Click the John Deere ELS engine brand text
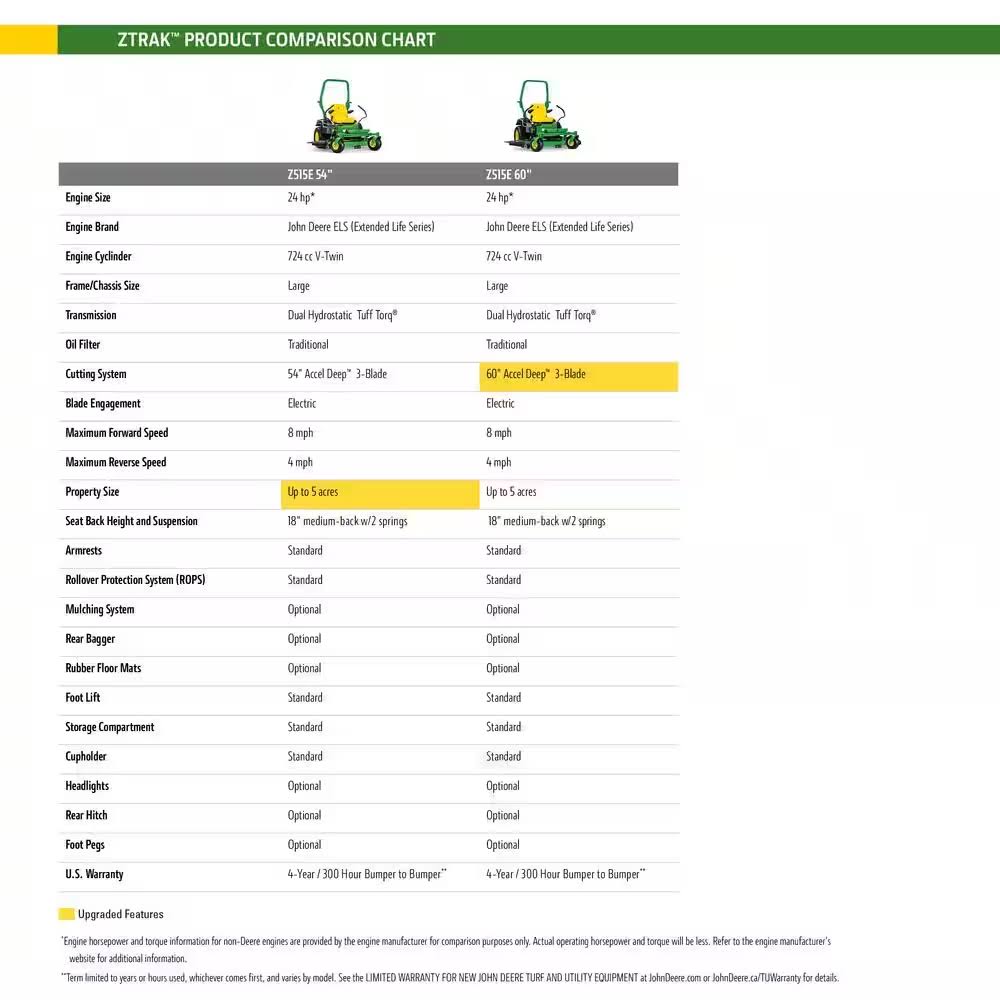The height and width of the screenshot is (1000, 1000). [x=360, y=226]
